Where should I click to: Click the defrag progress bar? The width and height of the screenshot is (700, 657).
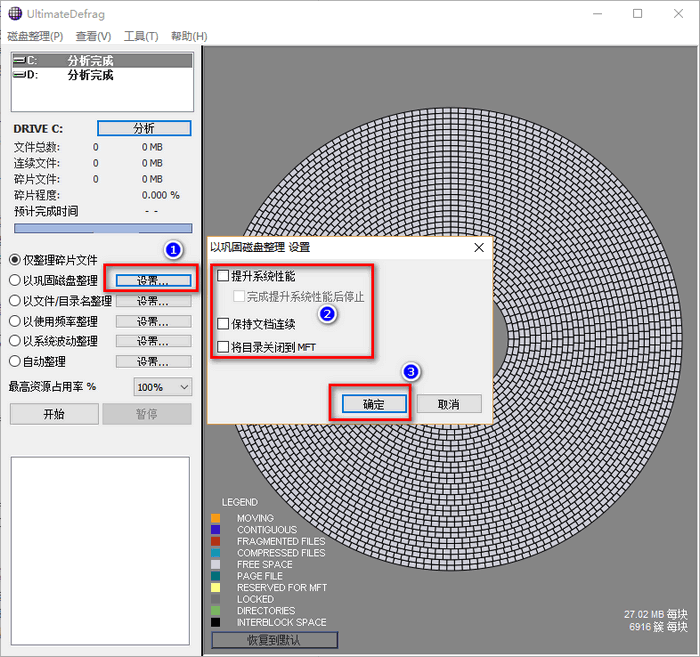click(x=103, y=229)
